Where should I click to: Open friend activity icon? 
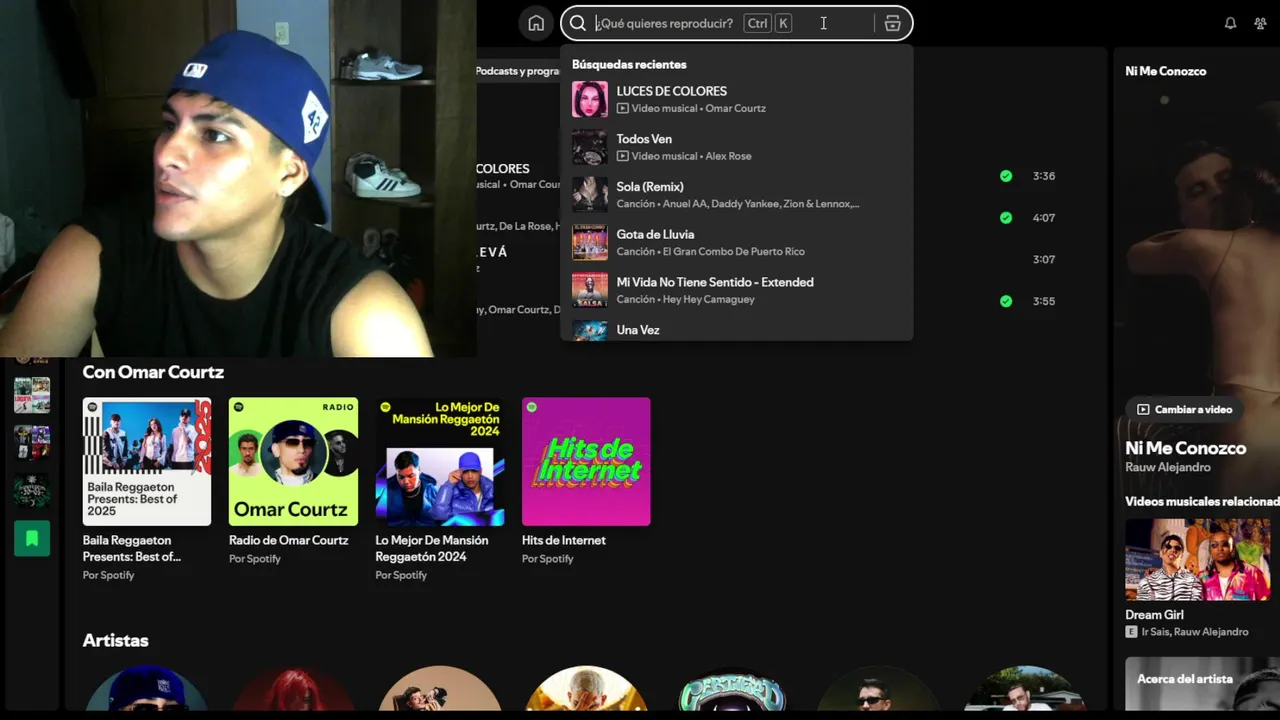[1260, 23]
